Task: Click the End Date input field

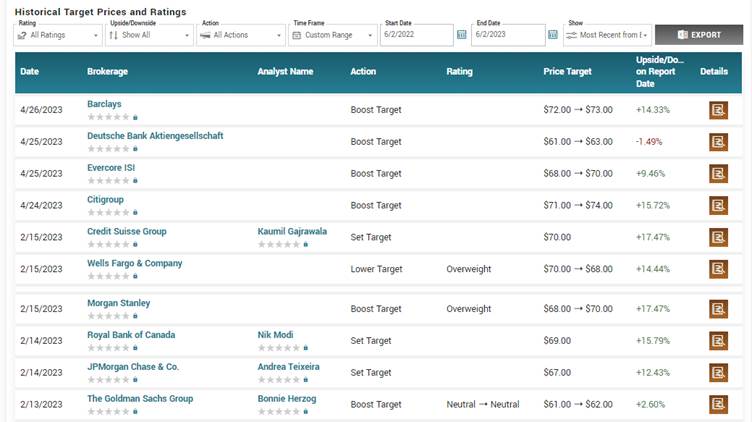Action: (508, 35)
